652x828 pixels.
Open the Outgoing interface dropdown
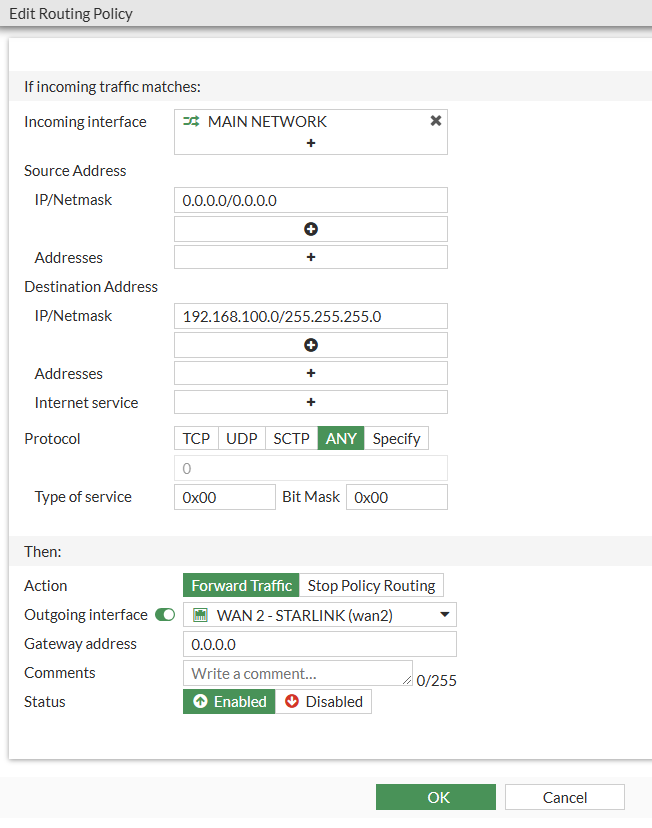tap(320, 615)
